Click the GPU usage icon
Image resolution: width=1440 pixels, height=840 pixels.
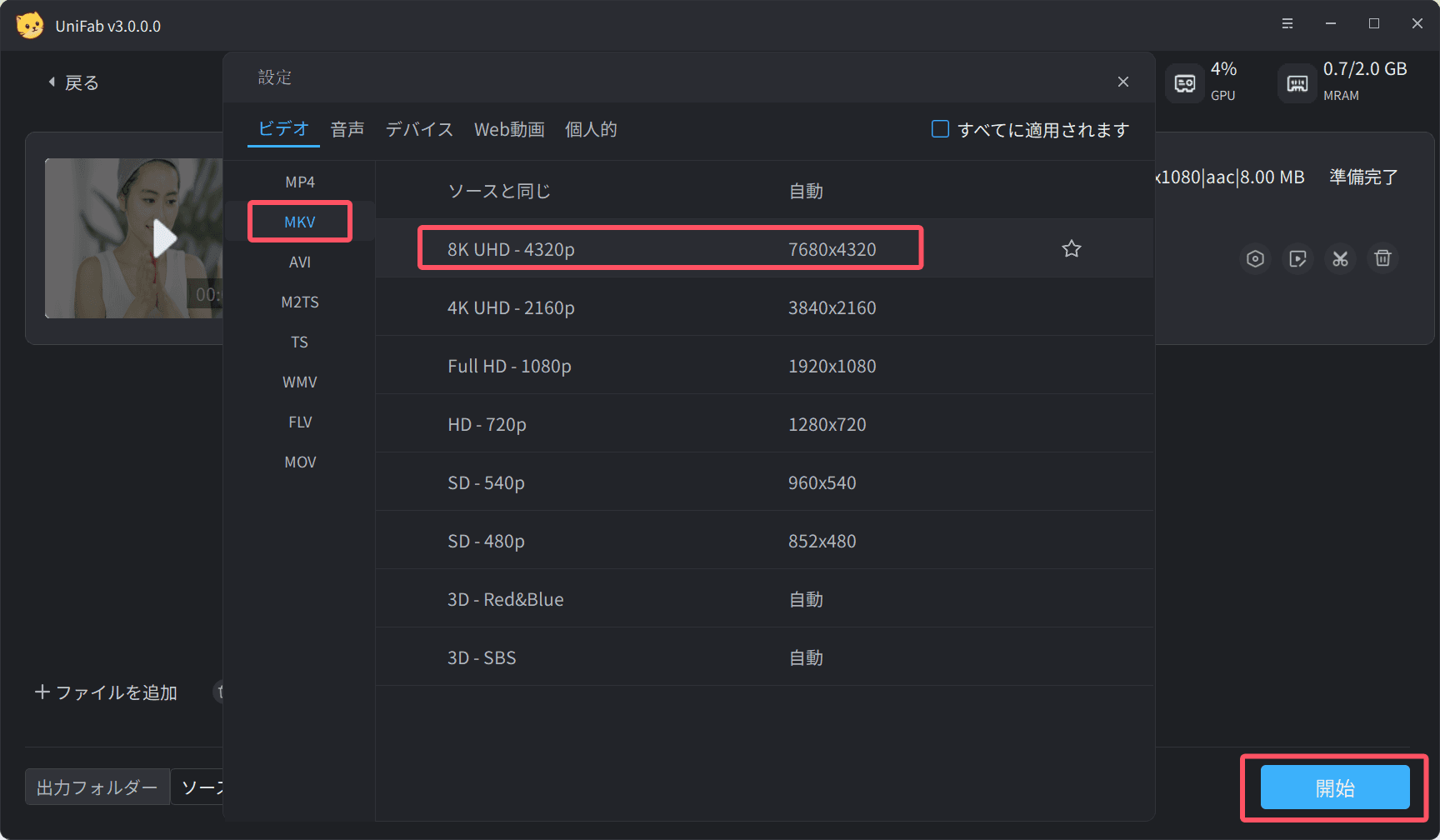[1184, 83]
